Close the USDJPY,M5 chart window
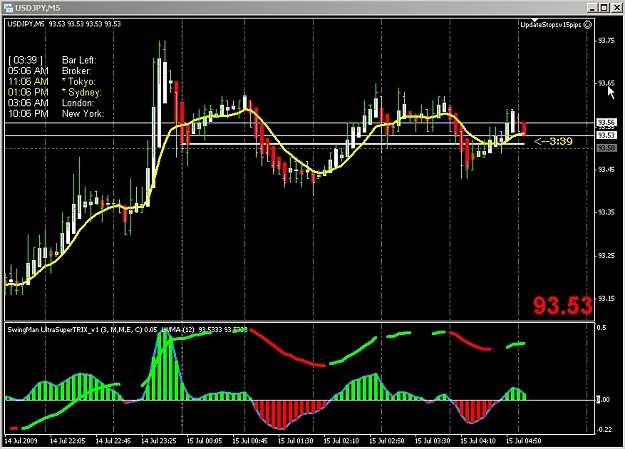Image resolution: width=625 pixels, height=449 pixels. coord(616,8)
